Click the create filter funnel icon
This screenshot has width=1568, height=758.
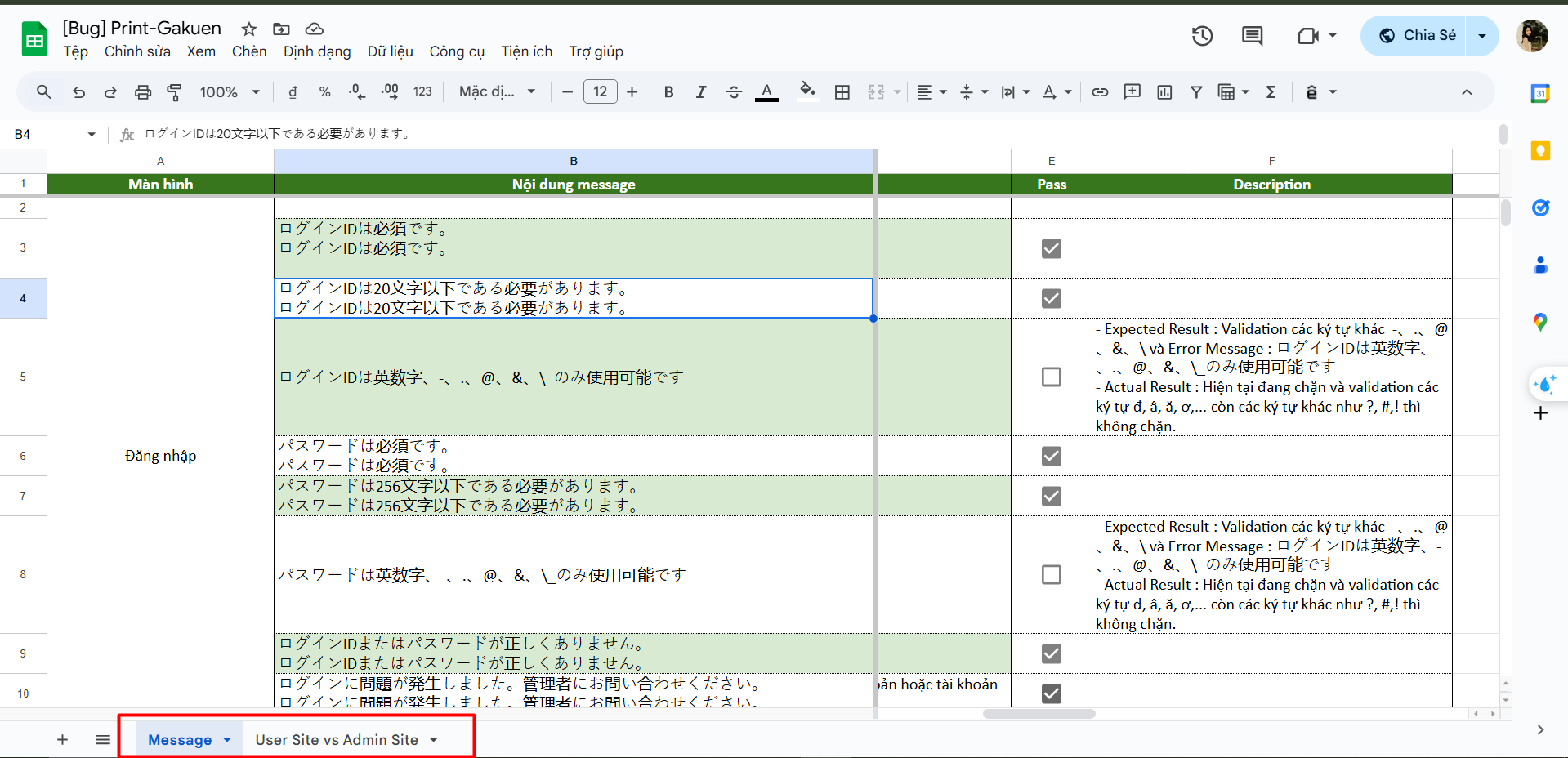pos(1196,92)
